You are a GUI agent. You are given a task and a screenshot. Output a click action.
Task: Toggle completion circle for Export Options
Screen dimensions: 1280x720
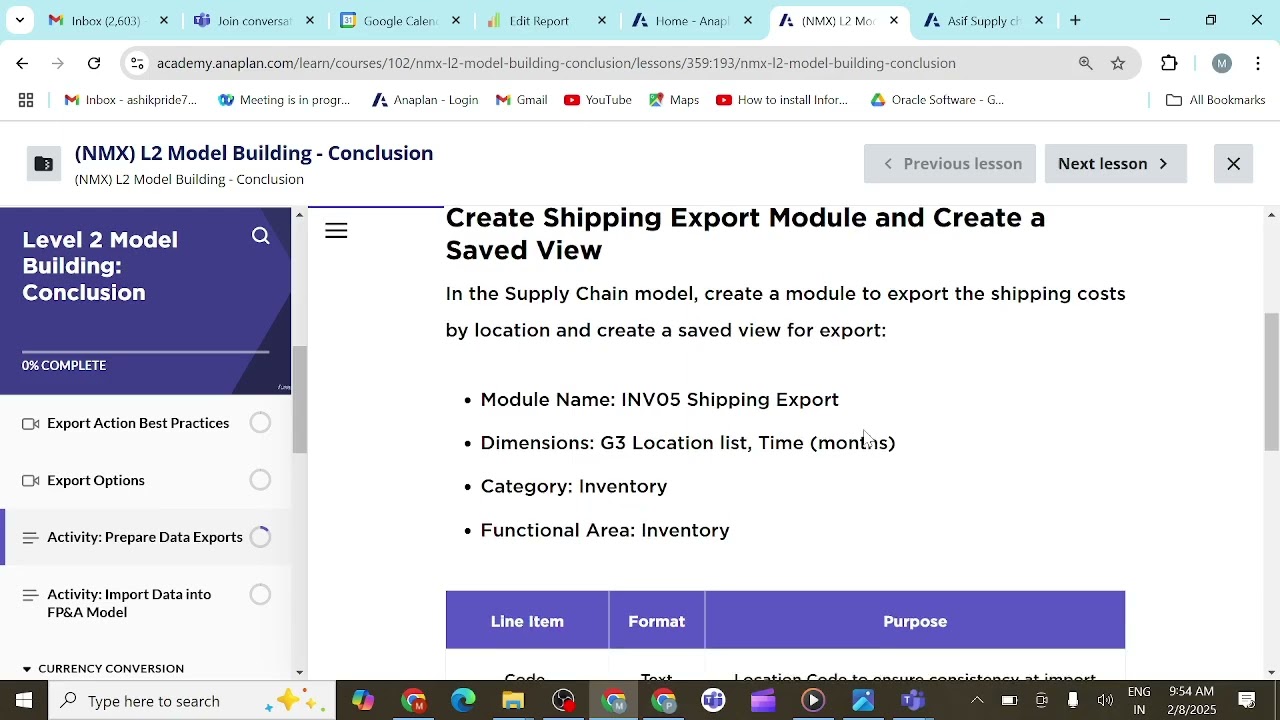260,480
